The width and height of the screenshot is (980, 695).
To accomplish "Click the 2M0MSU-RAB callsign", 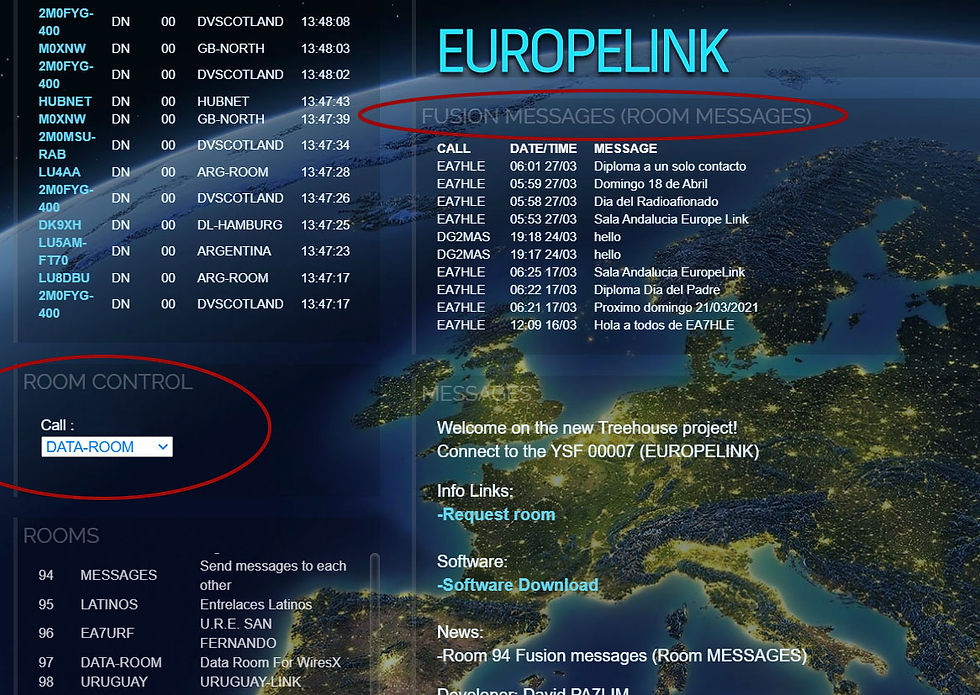I will 67,145.
